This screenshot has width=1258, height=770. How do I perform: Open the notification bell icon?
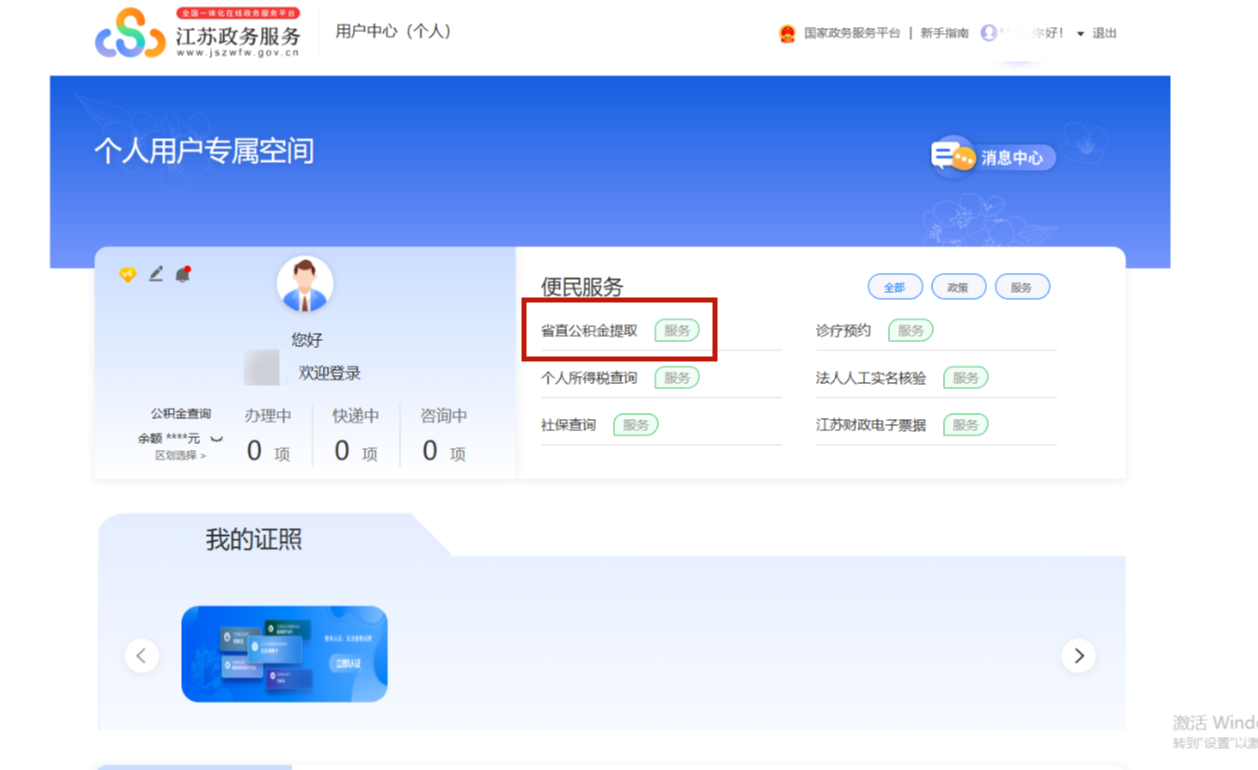[x=183, y=274]
